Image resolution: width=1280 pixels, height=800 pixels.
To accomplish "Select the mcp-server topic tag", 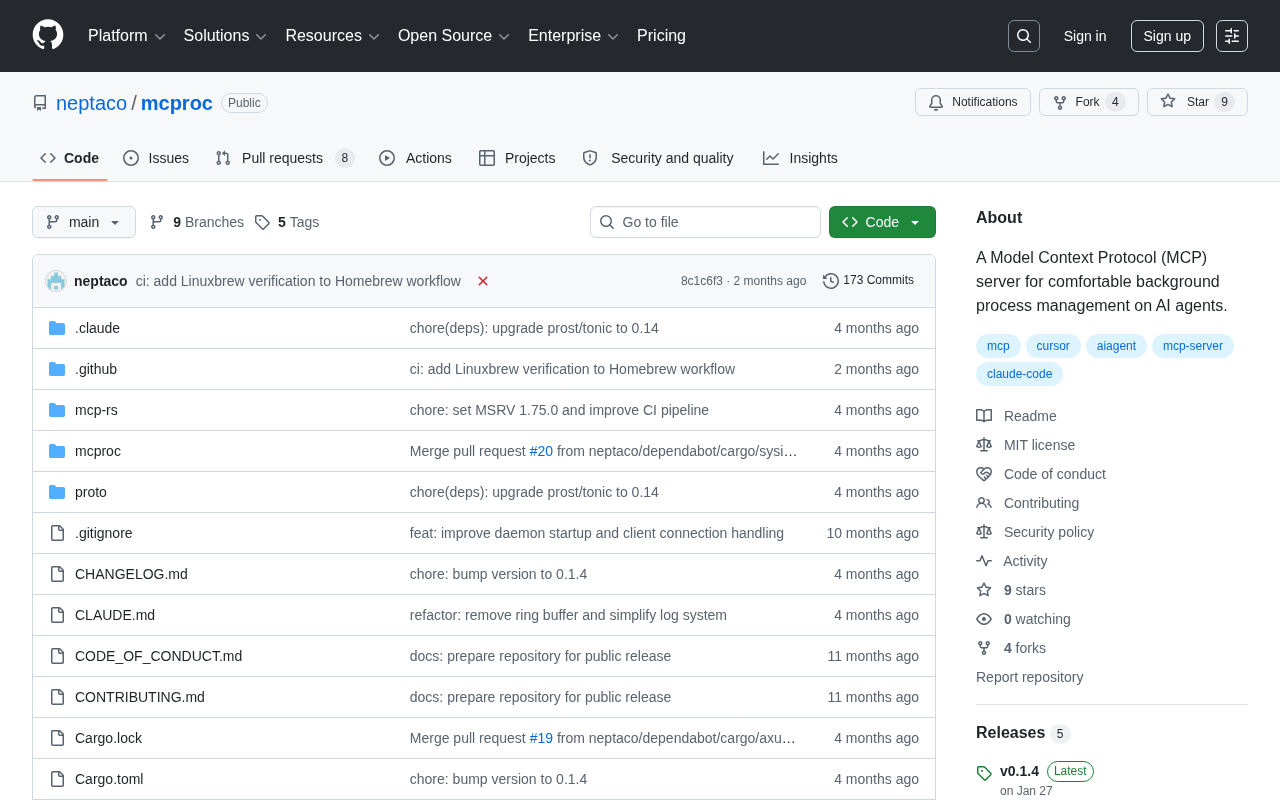I will point(1193,346).
